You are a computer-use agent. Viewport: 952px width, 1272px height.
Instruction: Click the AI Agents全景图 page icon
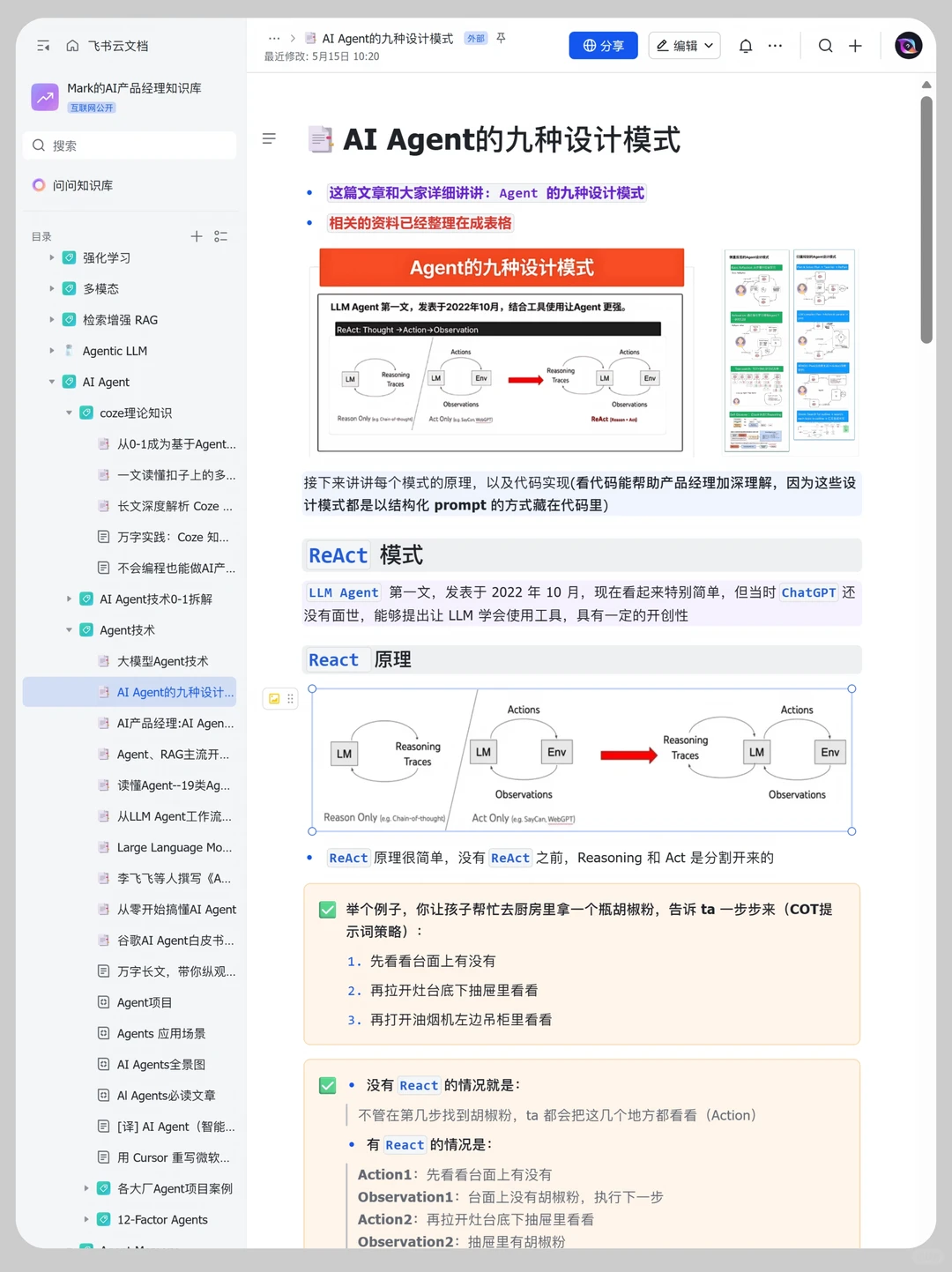(x=103, y=1064)
